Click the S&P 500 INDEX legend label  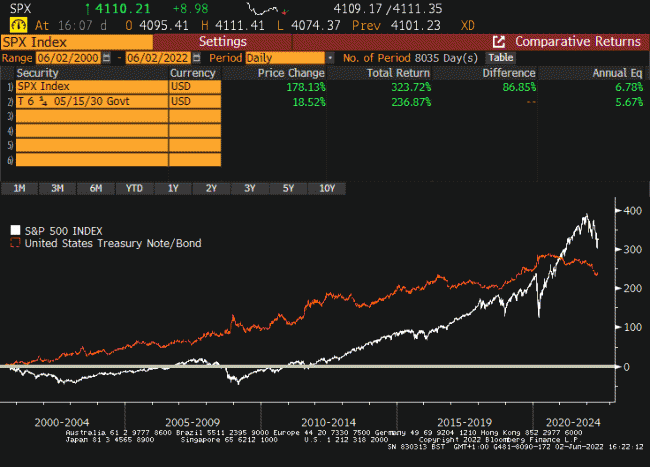click(63, 231)
